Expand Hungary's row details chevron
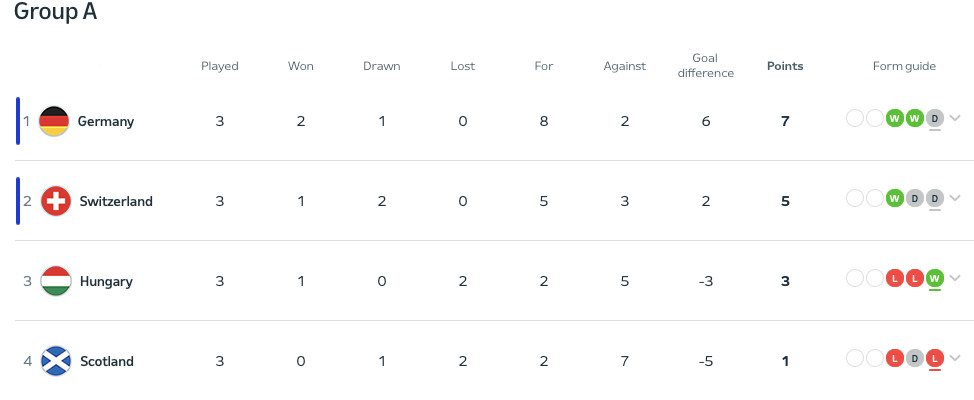The width and height of the screenshot is (974, 400). (x=955, y=279)
